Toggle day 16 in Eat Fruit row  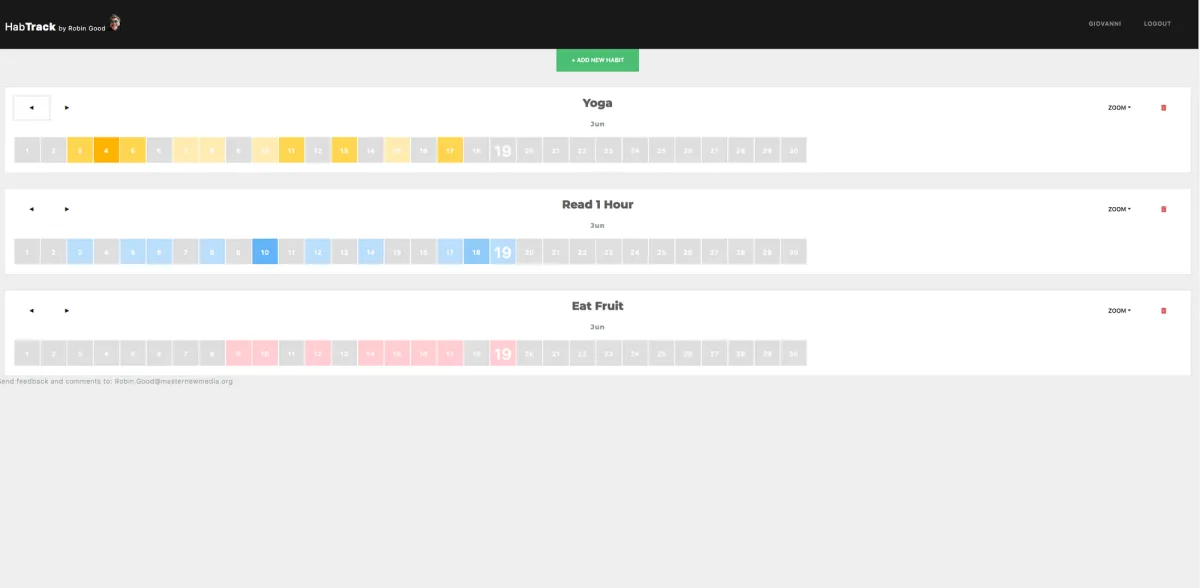423,353
